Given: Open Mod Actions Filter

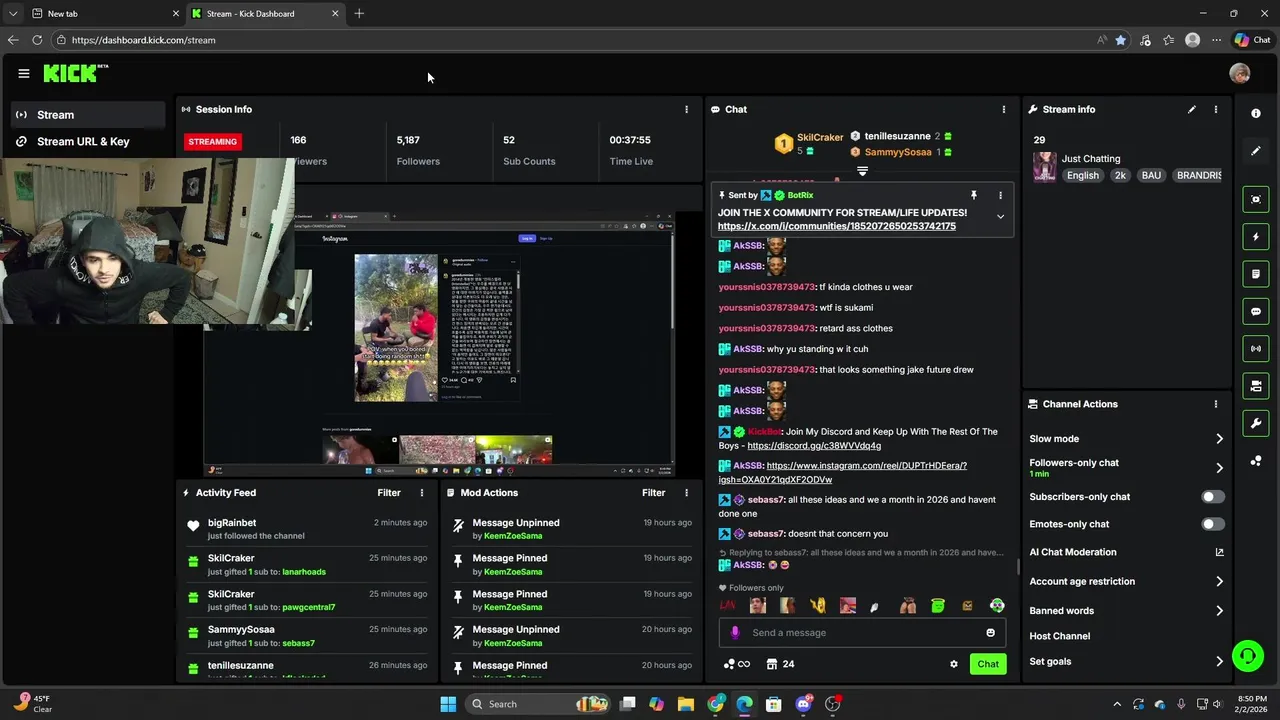Looking at the screenshot, I should tap(653, 493).
